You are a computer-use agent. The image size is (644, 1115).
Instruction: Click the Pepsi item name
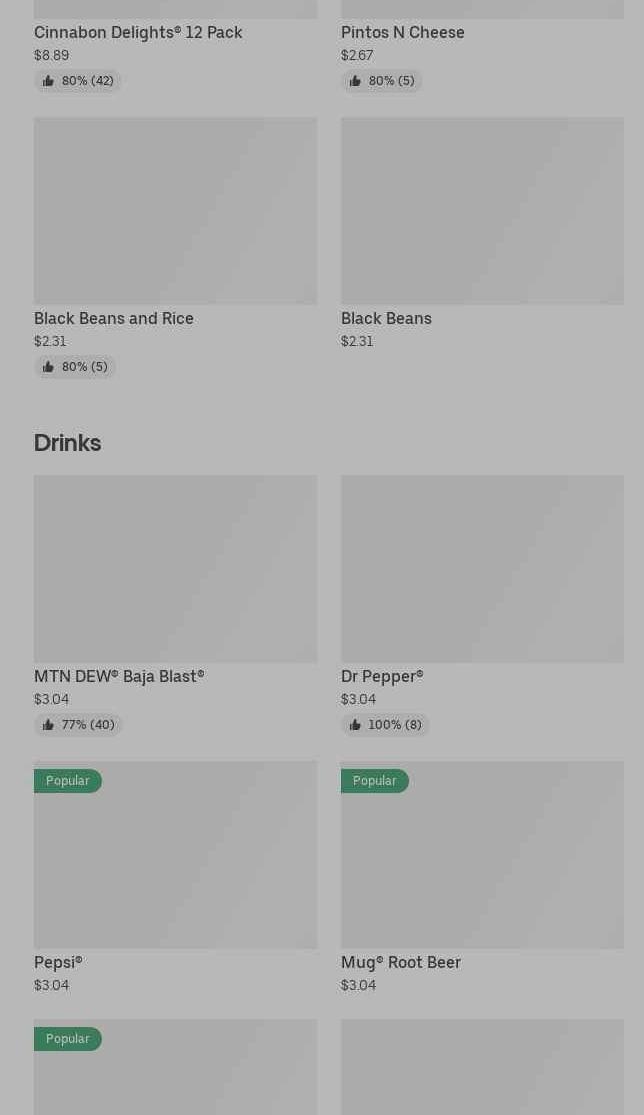[58, 962]
